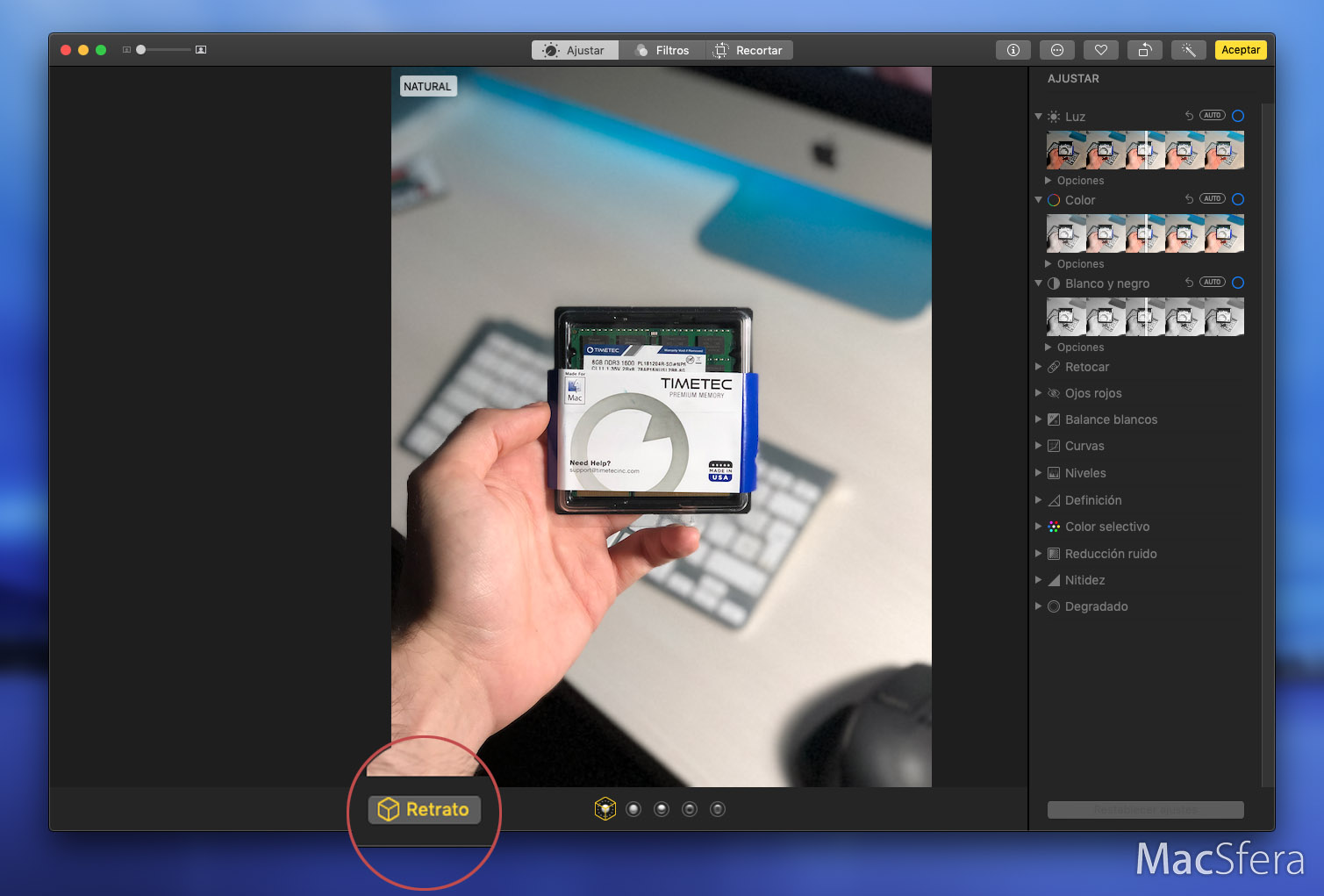Click the zoom-in picture icon beside the zoom slider
Screen dimensions: 1324x896
coord(201,50)
